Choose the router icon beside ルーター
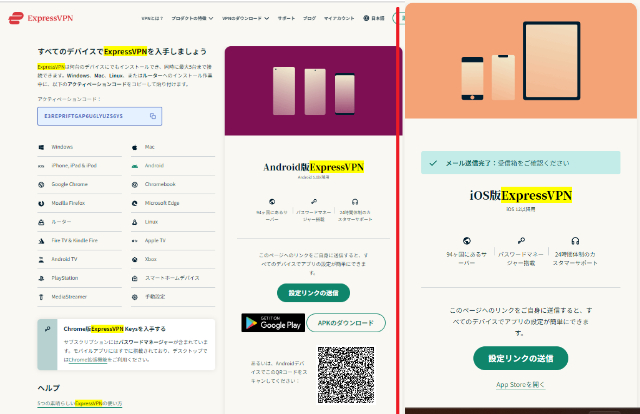Screen dimensions: 640x414 tap(41, 222)
